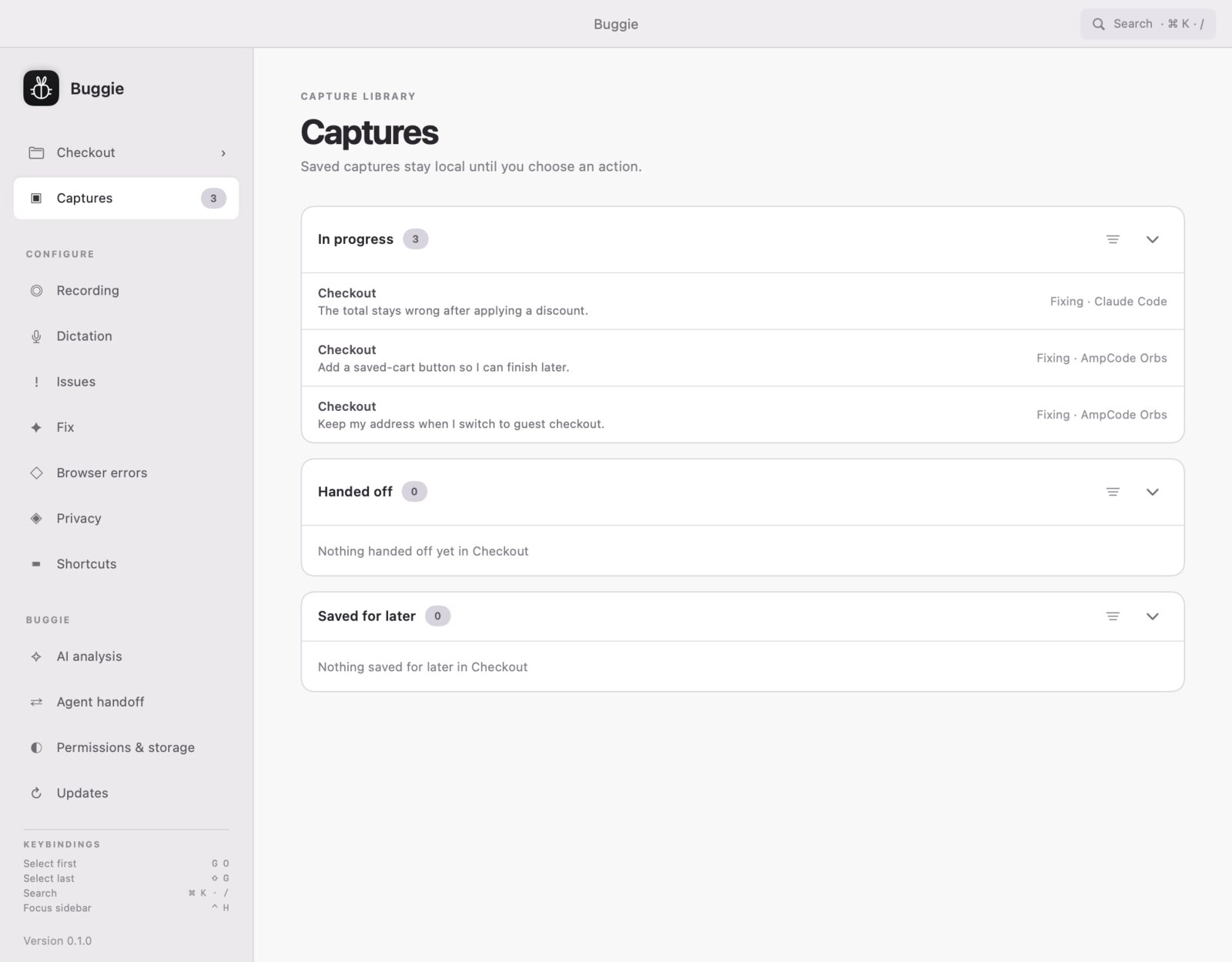The width and height of the screenshot is (1232, 962).
Task: Open the Dictation settings page
Action: pos(126,336)
